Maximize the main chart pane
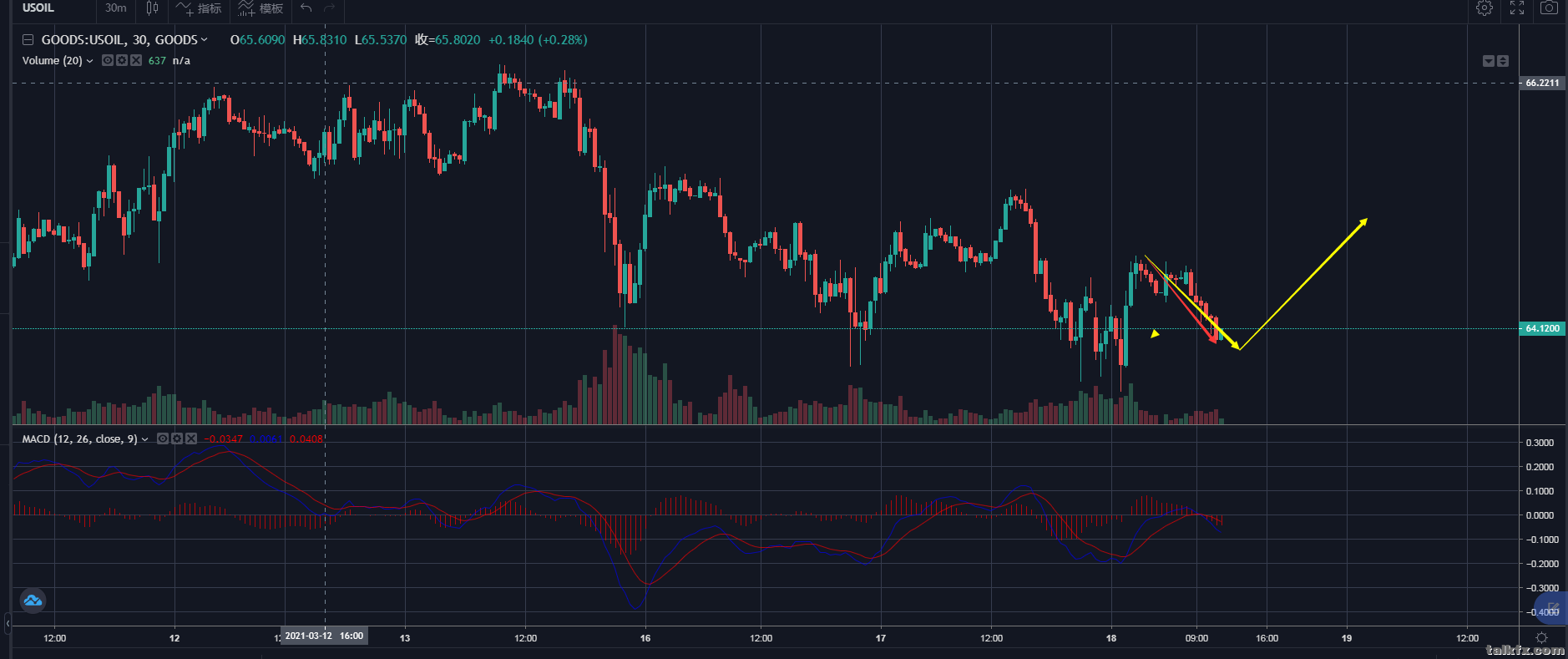Screen dimensions: 1568x659 [1503, 61]
